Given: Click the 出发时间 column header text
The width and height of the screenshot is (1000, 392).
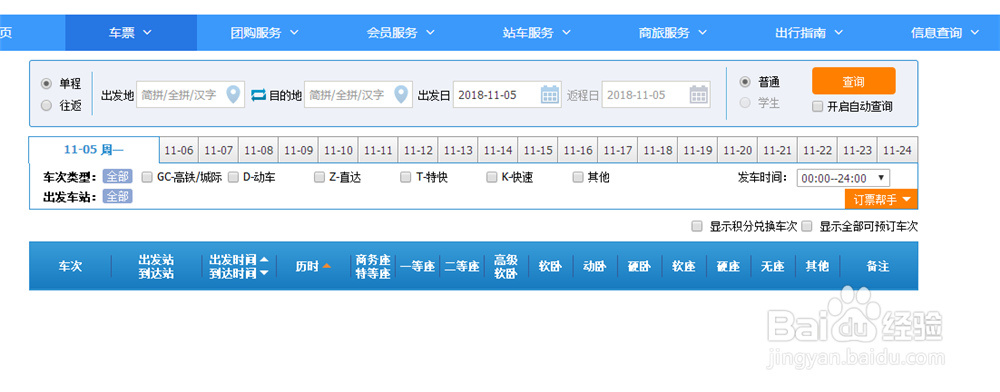Looking at the screenshot, I should click(233, 260).
